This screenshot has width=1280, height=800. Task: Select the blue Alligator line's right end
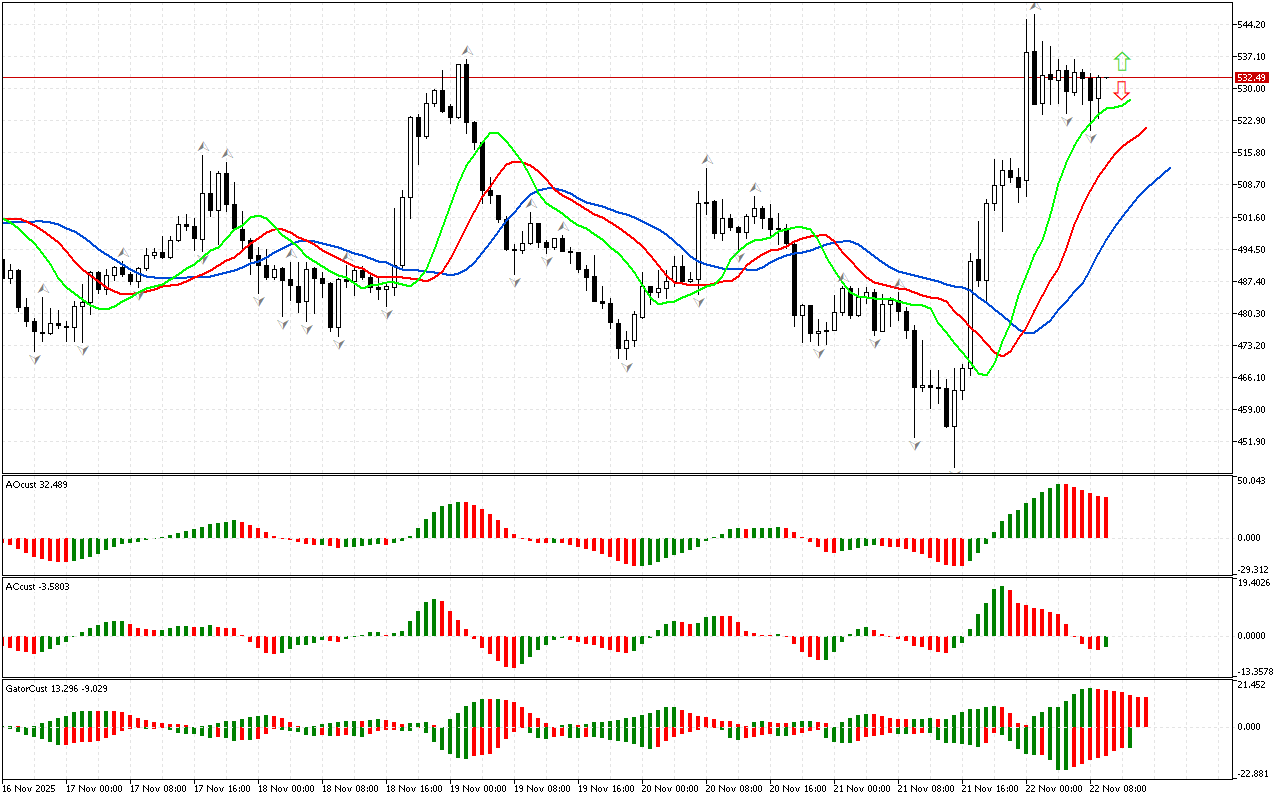[1168, 169]
